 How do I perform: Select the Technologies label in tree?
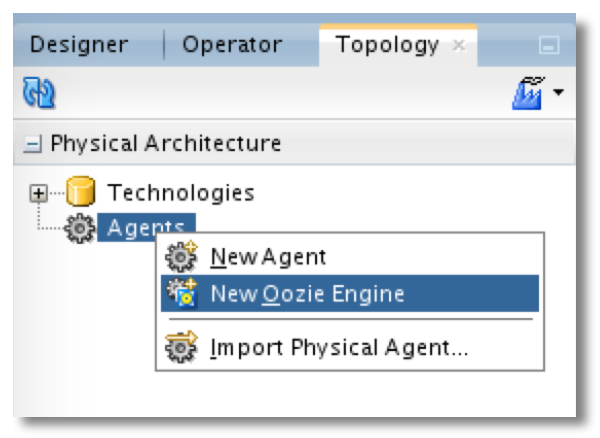click(181, 192)
